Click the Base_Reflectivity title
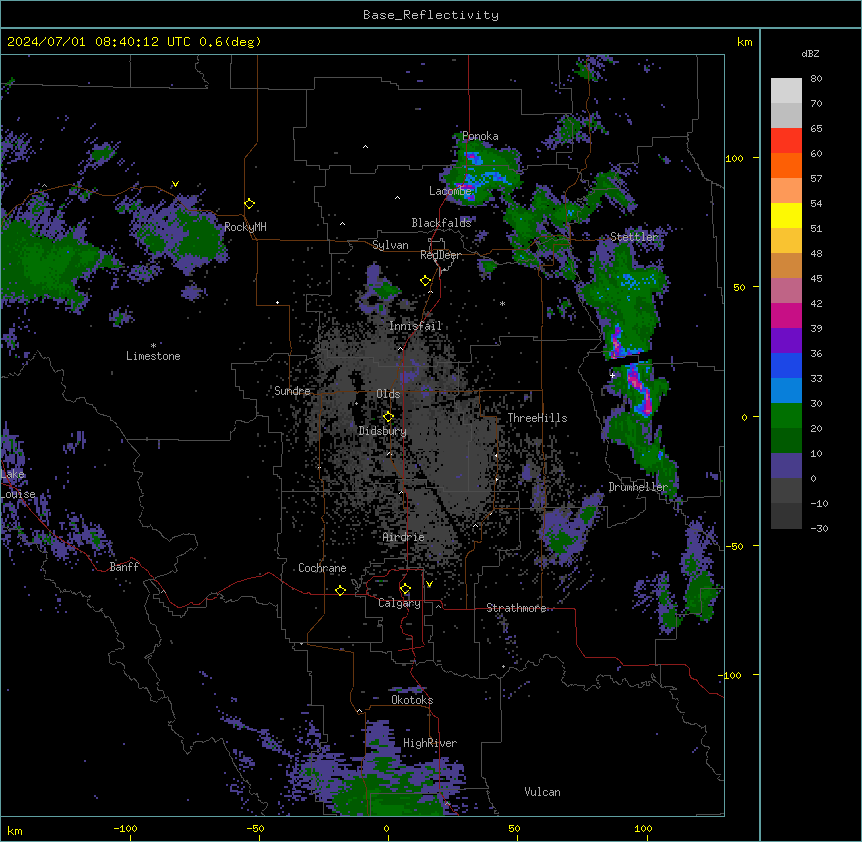 431,15
